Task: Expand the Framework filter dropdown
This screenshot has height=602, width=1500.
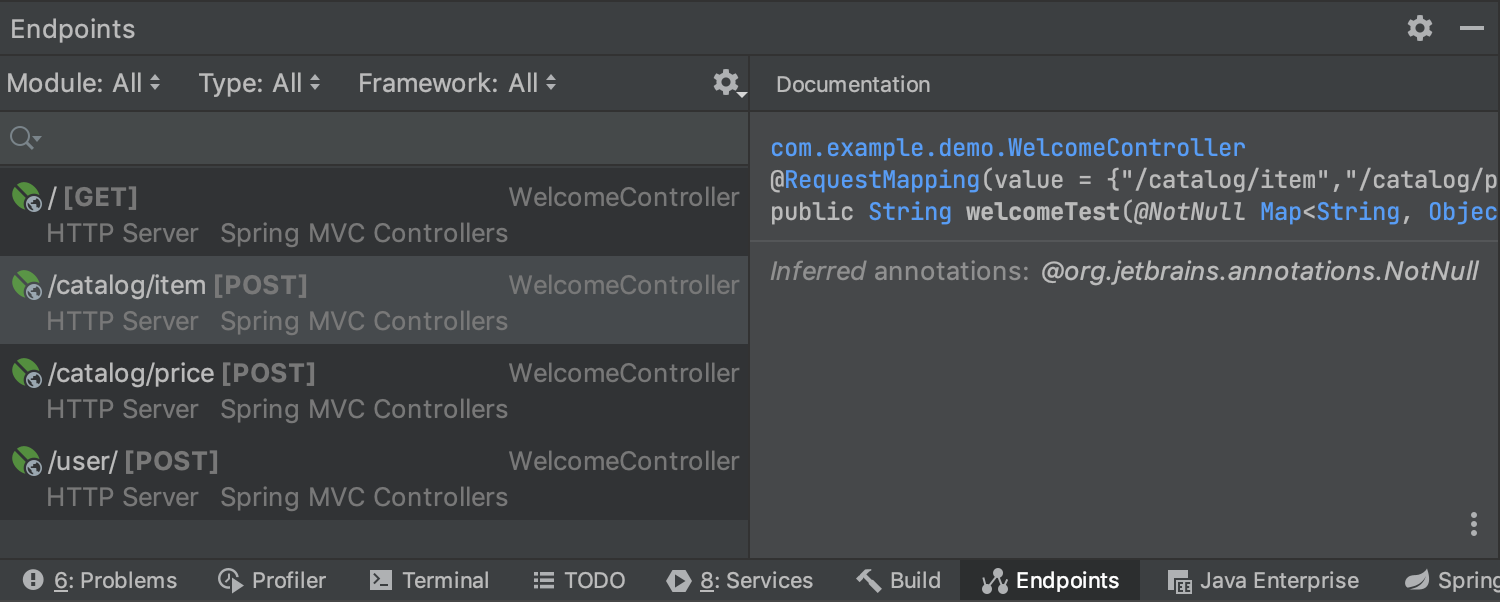Action: [458, 83]
